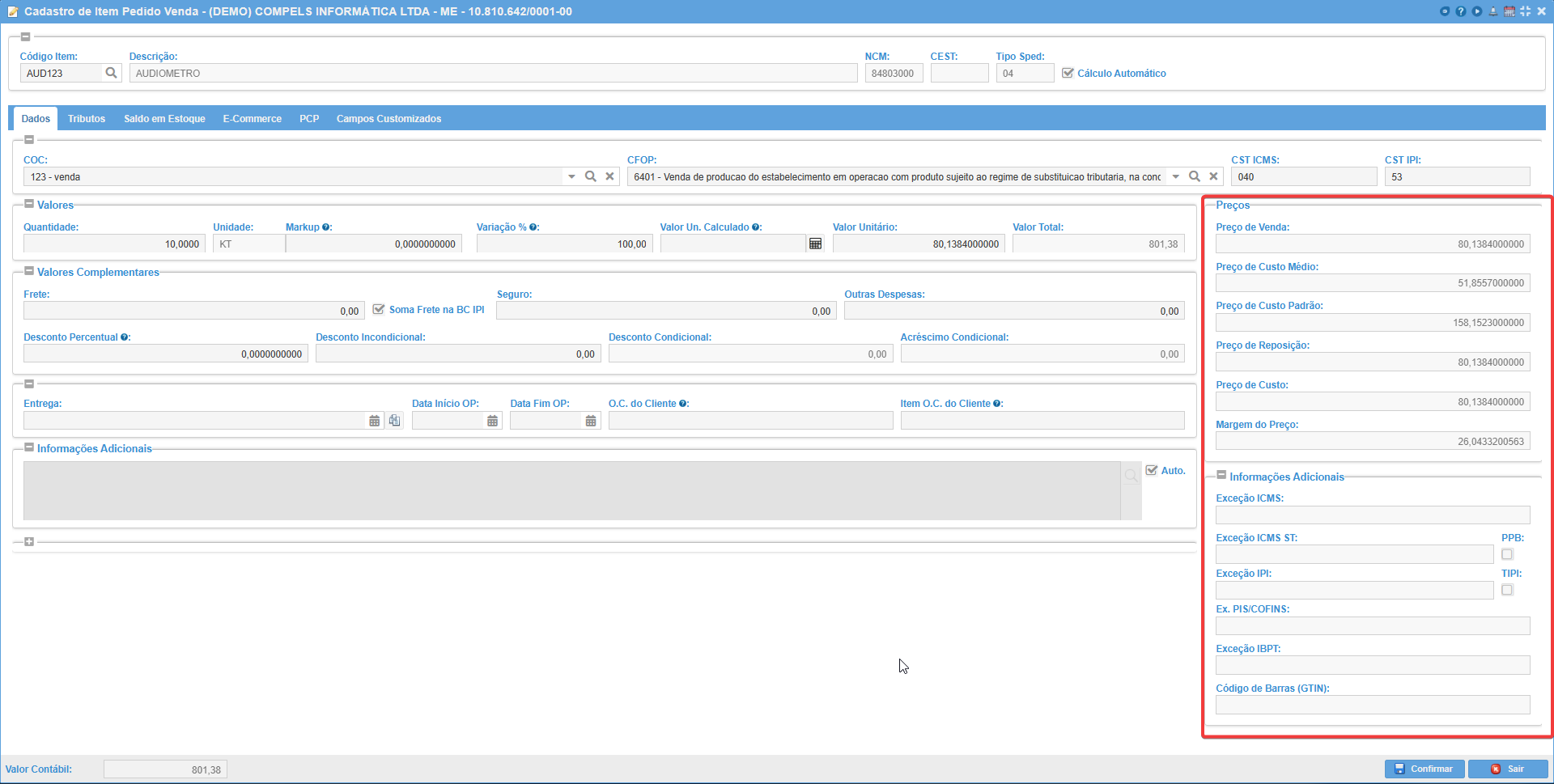Viewport: 1554px width, 784px height.
Task: Open the CFOP dropdown arrow
Action: [x=1176, y=176]
